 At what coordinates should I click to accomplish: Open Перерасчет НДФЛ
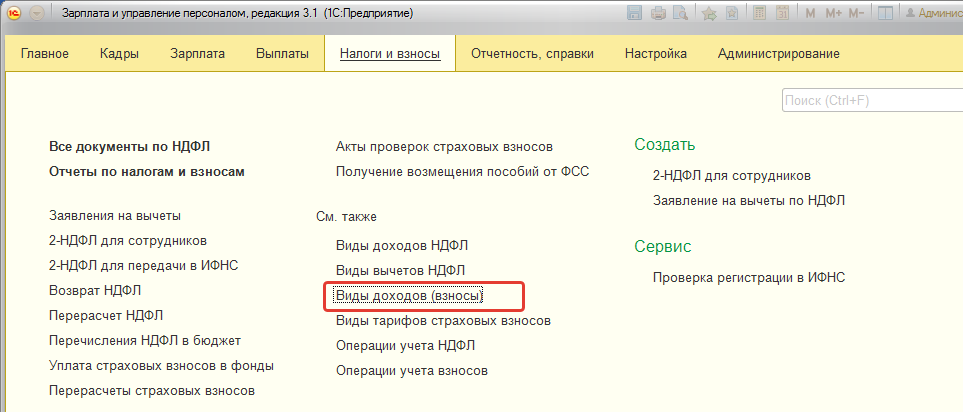click(106, 316)
